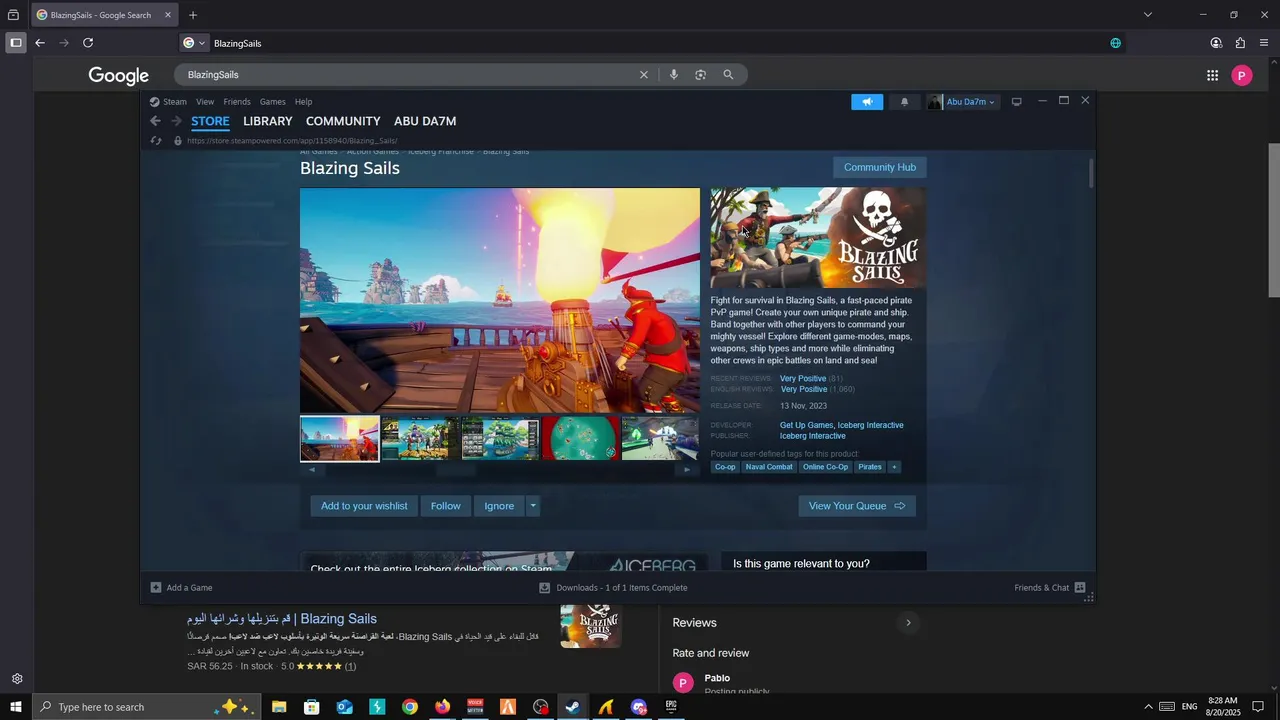
Task: Launch Firefox from the taskbar
Action: coord(442,707)
